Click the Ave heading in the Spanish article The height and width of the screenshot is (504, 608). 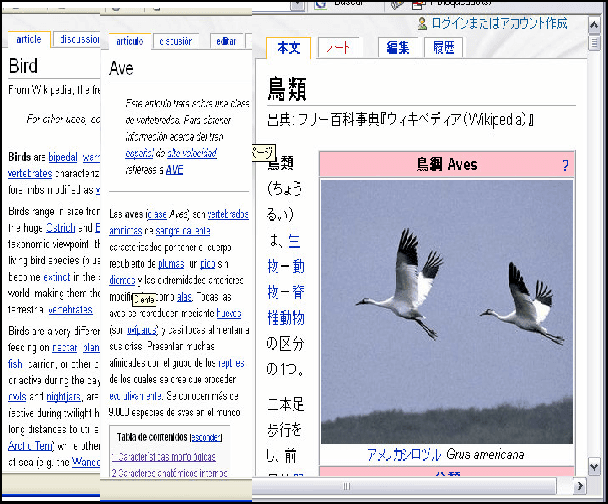[121, 68]
